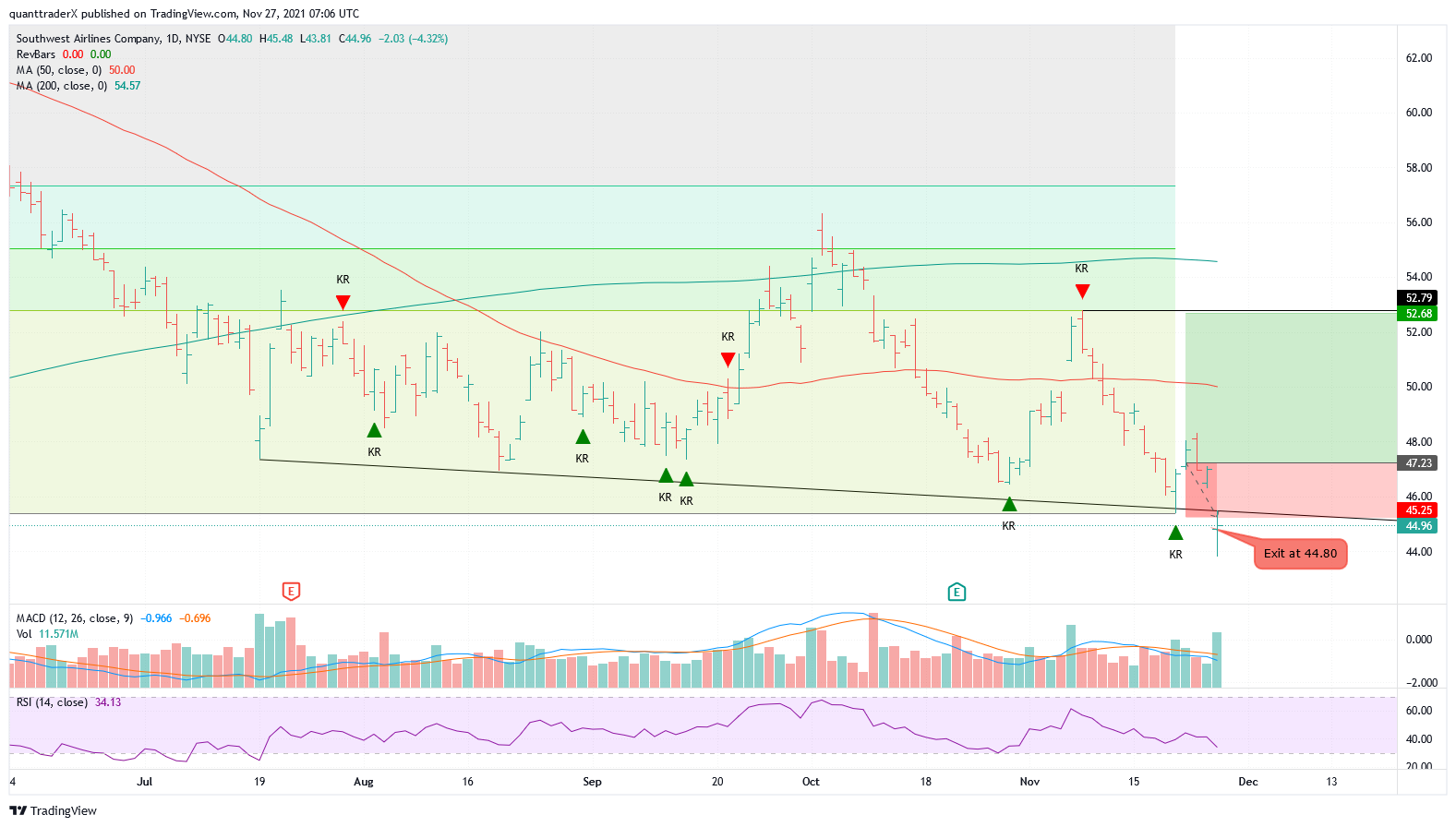Click the 'Exit at 44.80' callout
The image size is (1456, 827).
tap(1300, 554)
